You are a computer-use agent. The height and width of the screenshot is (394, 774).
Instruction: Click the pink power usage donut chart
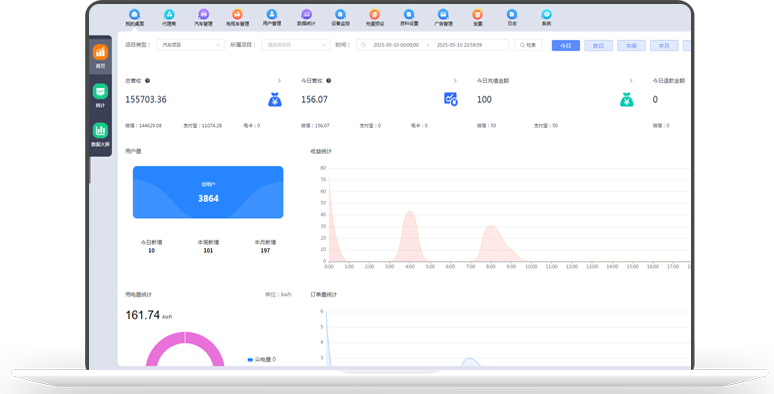pyautogui.click(x=185, y=348)
